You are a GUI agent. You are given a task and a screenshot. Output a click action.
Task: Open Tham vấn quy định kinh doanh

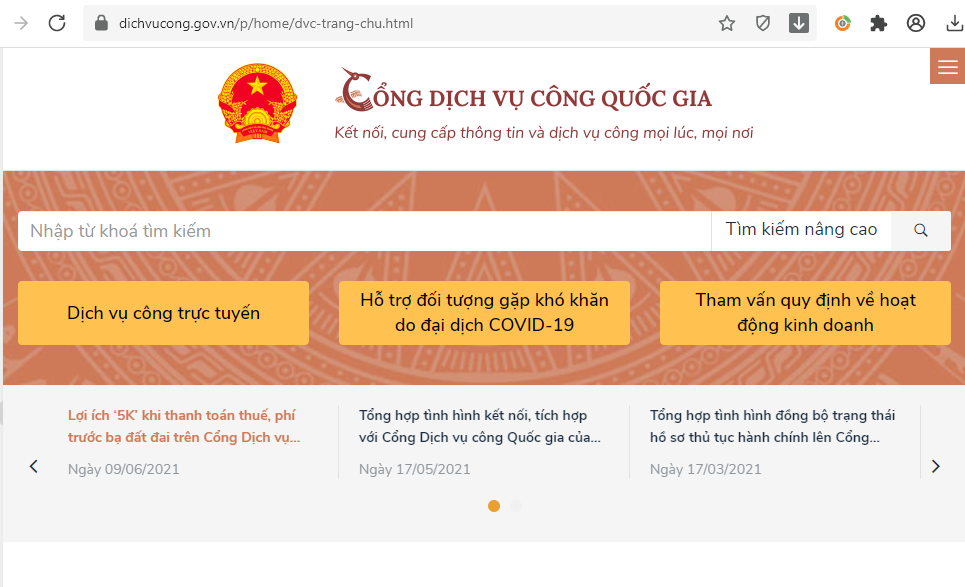coord(805,313)
